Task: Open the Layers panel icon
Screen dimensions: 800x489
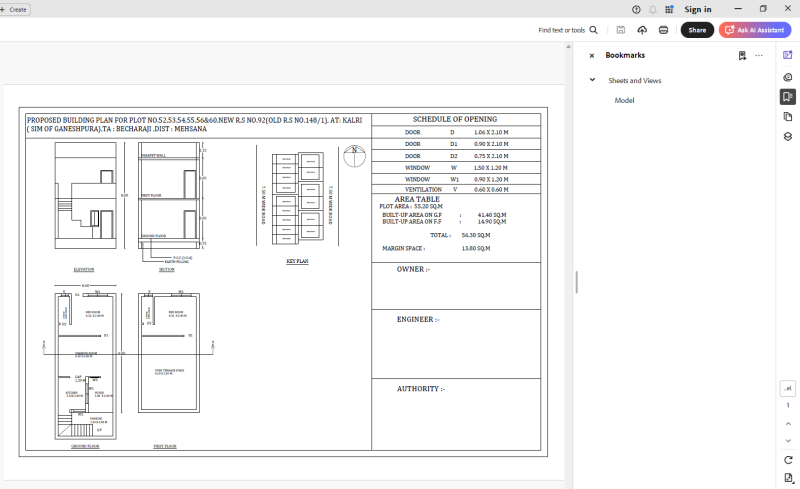Action: pos(788,137)
